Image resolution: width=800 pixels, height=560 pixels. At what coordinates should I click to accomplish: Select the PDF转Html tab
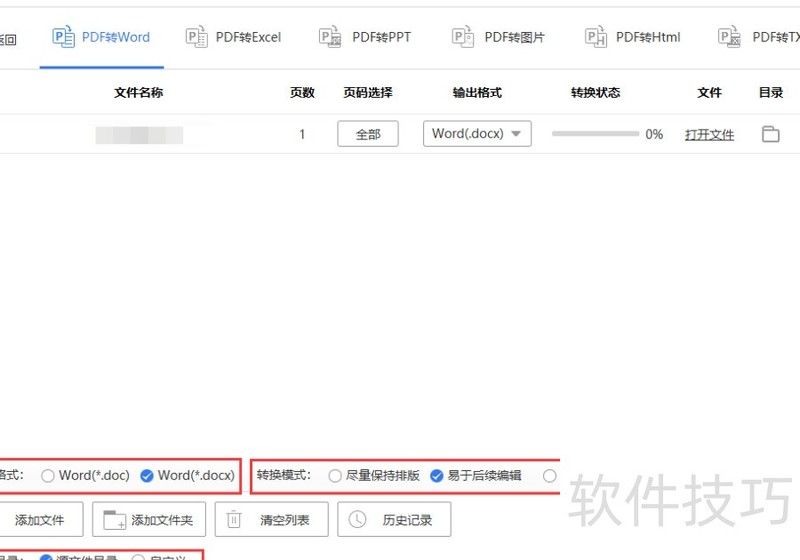click(x=633, y=37)
